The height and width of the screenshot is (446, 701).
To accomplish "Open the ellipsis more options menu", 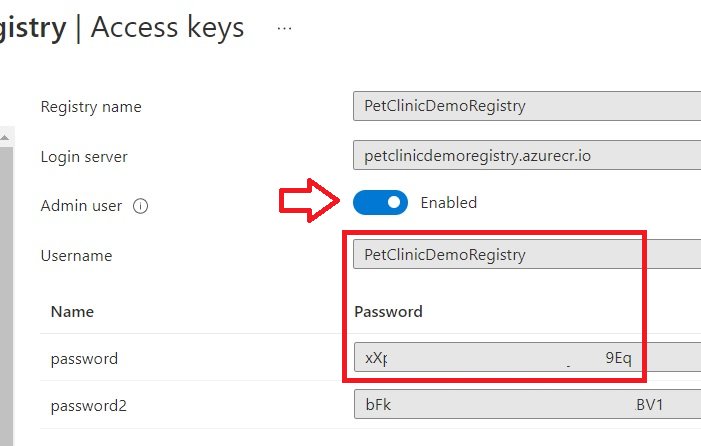I will [284, 29].
